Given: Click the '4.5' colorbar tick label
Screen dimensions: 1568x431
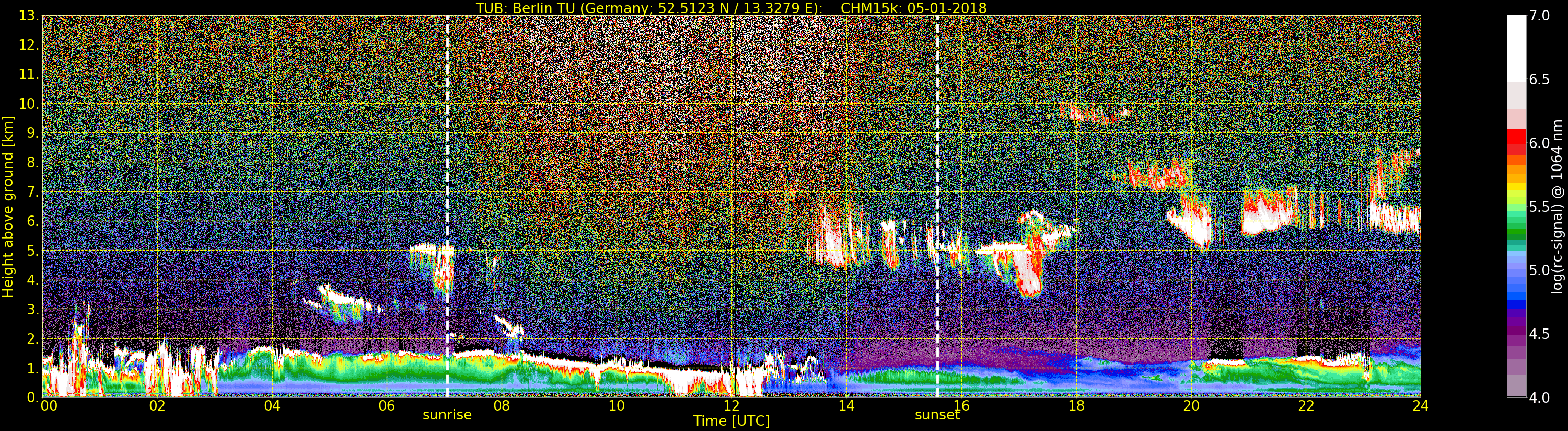Looking at the screenshot, I should point(1540,334).
